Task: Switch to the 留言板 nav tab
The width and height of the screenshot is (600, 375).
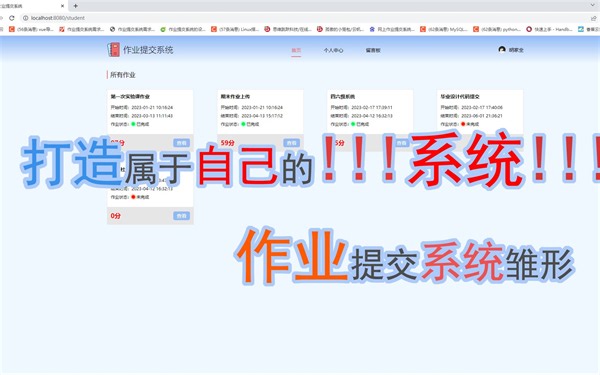Action: (x=373, y=50)
